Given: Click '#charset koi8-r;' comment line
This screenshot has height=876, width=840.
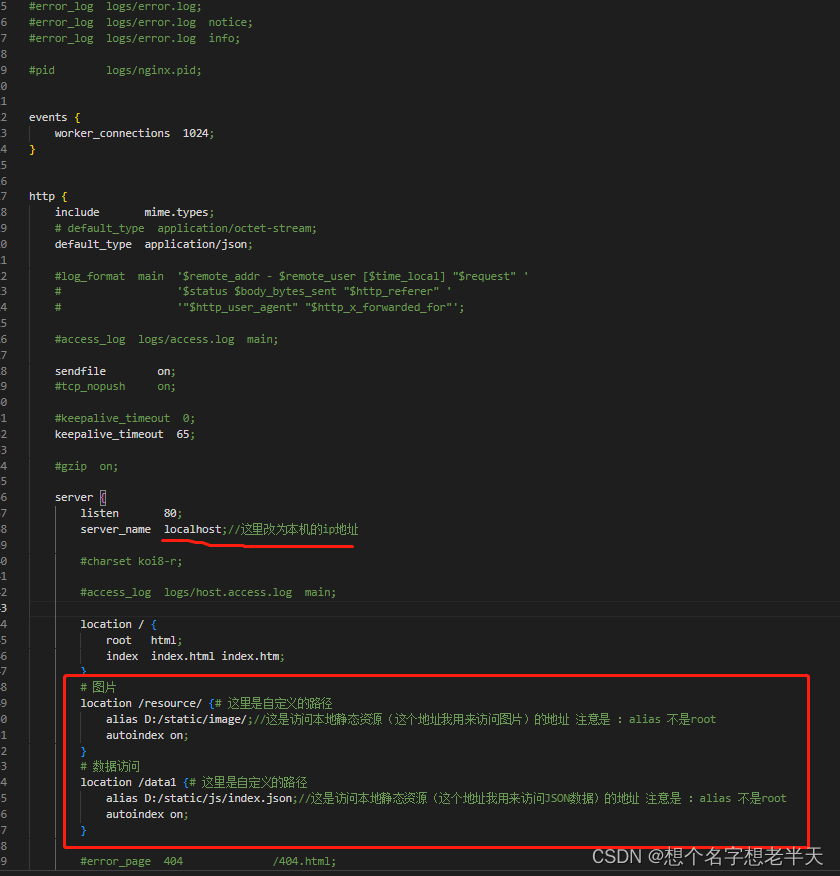Looking at the screenshot, I should click(131, 561).
